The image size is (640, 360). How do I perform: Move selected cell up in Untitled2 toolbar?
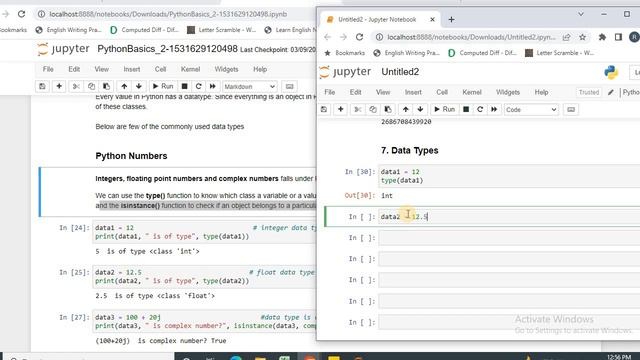click(x=405, y=109)
